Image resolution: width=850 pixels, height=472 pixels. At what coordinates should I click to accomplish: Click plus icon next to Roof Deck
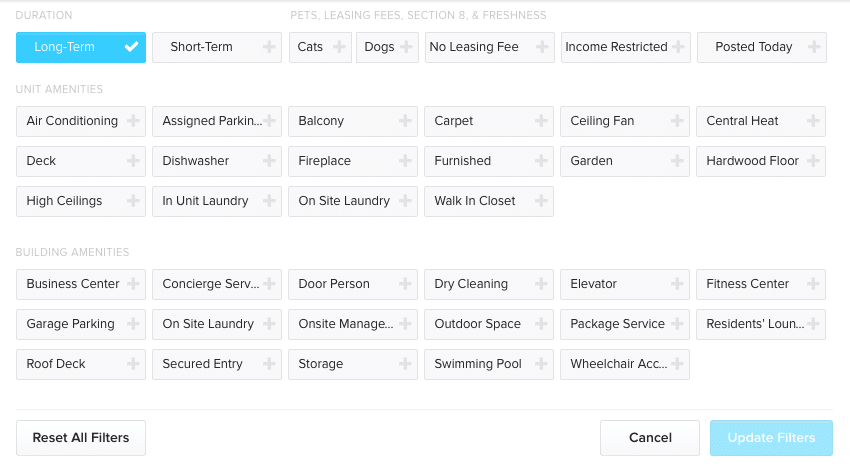(133, 364)
